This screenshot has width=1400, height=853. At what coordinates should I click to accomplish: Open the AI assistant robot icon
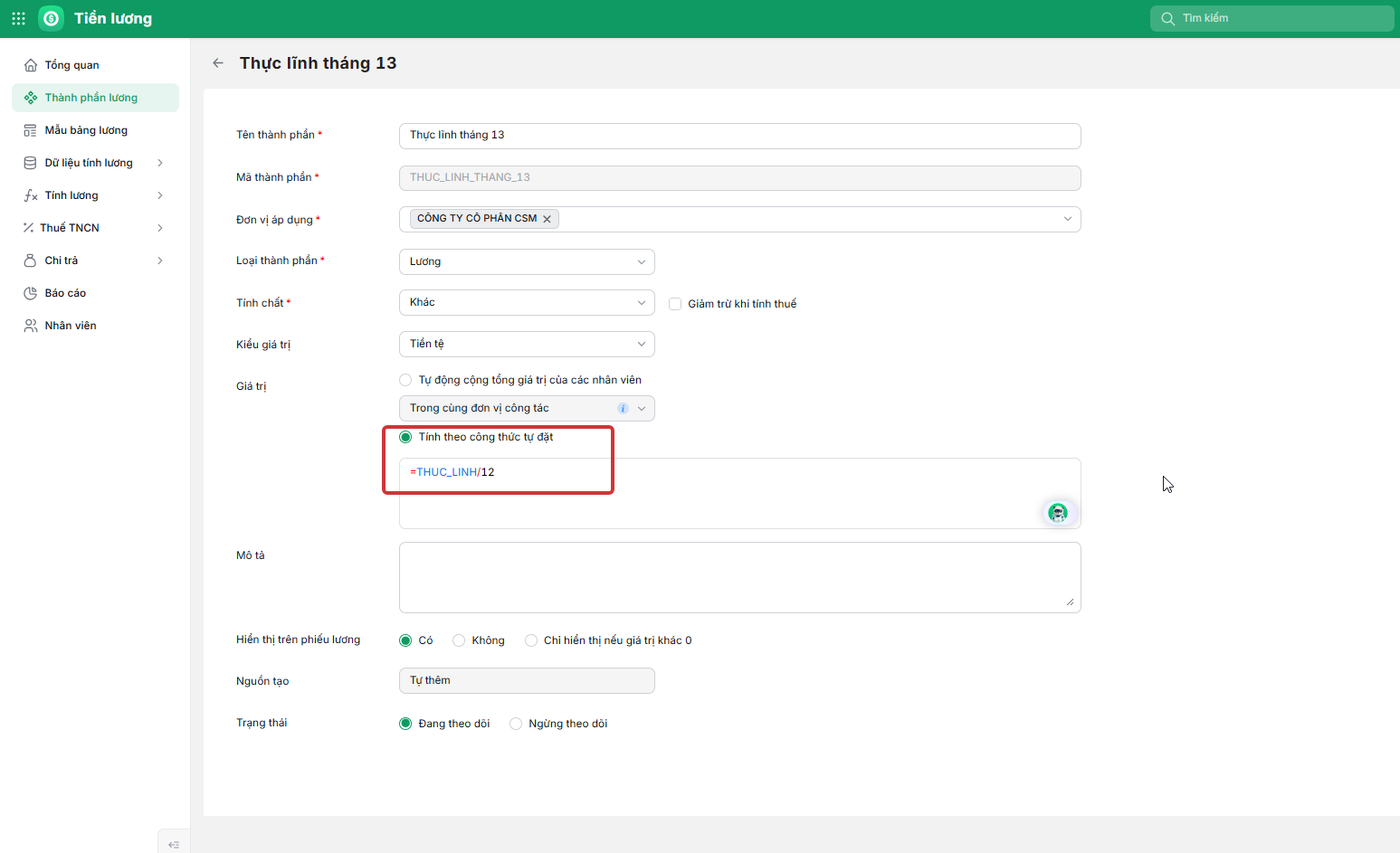click(x=1058, y=513)
